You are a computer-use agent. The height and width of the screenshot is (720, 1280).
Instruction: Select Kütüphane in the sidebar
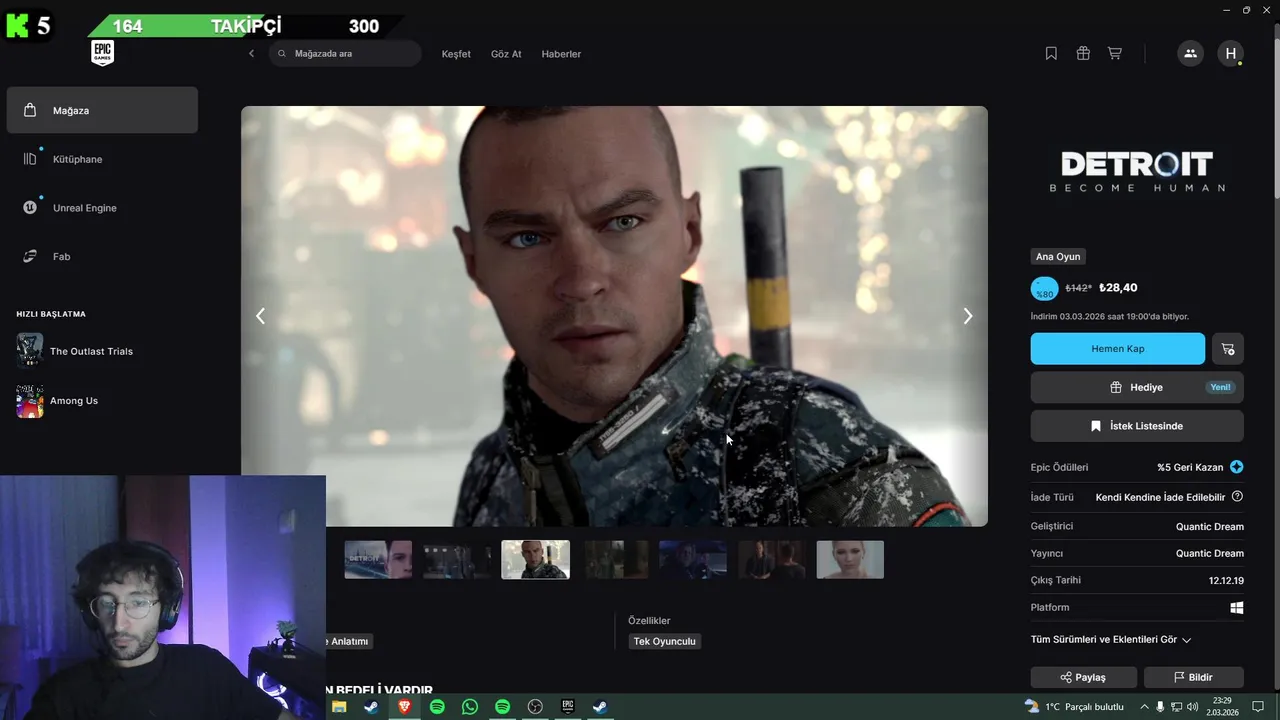[x=102, y=159]
